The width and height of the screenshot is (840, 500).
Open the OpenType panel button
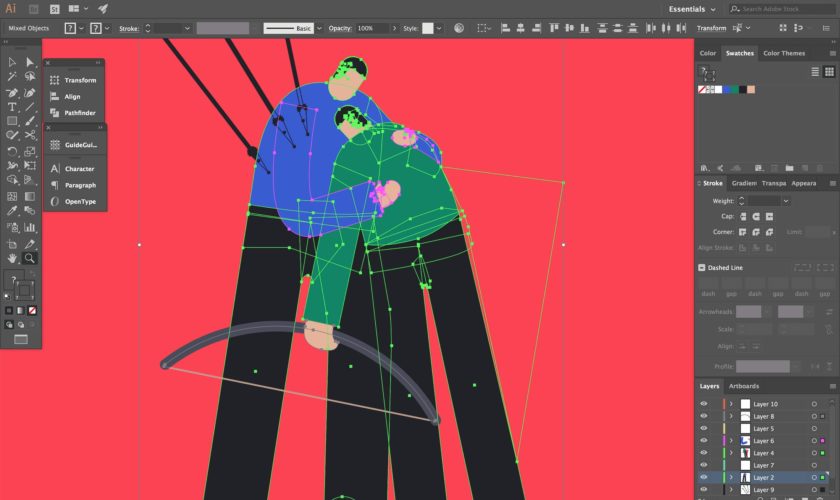point(74,202)
